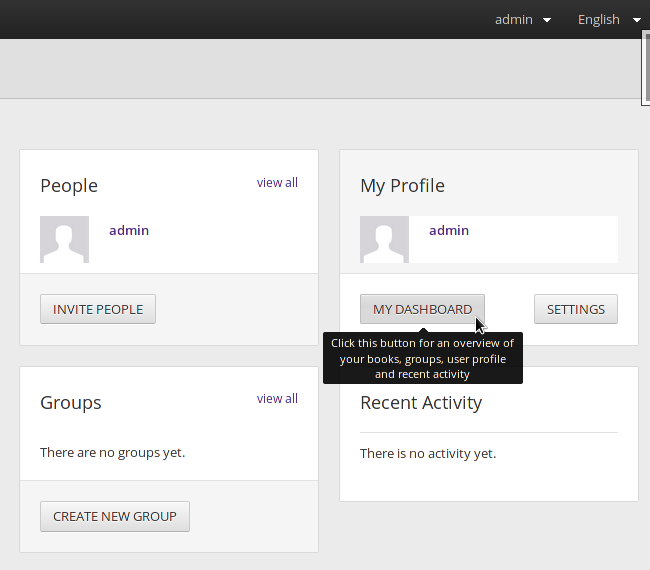Click the vertical scrollbar at right edge
The height and width of the screenshot is (570, 650).
click(x=646, y=67)
